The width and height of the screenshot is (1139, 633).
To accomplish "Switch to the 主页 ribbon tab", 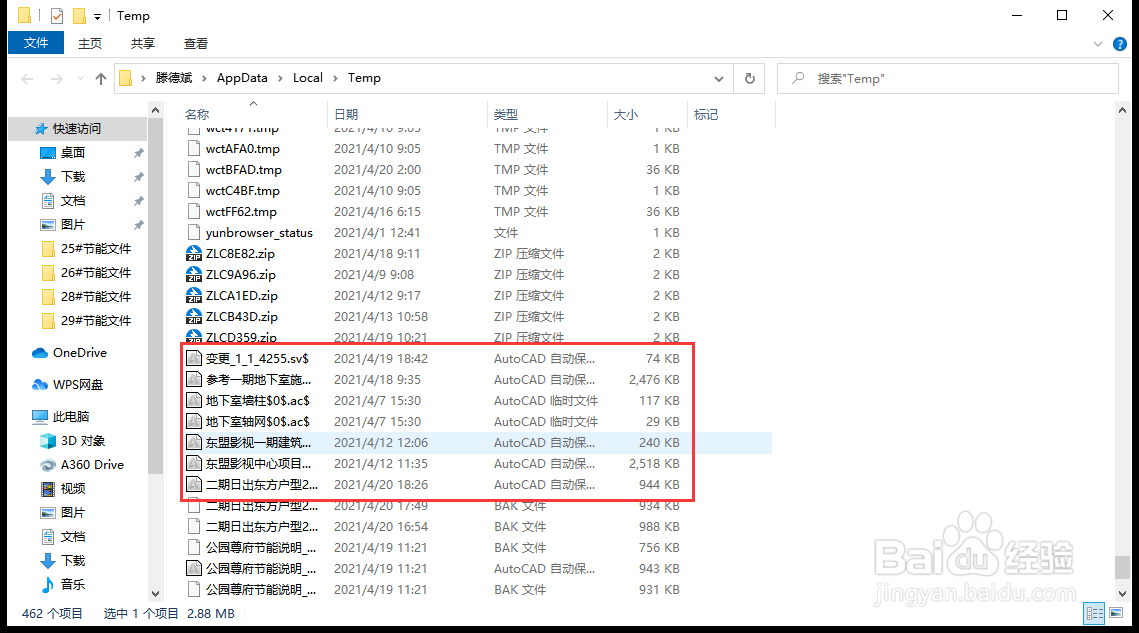I will coord(90,44).
